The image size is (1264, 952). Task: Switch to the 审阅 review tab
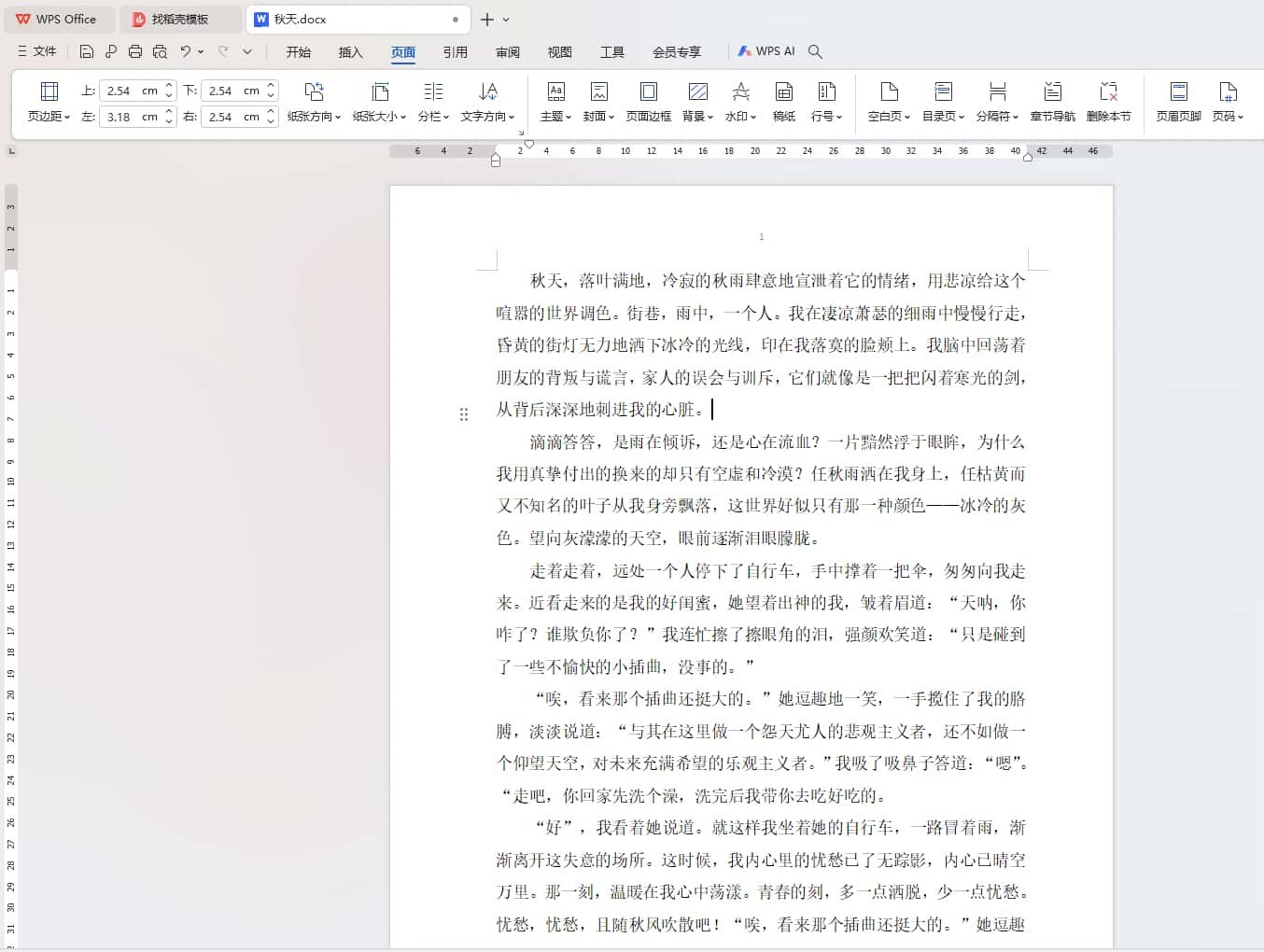coord(508,52)
